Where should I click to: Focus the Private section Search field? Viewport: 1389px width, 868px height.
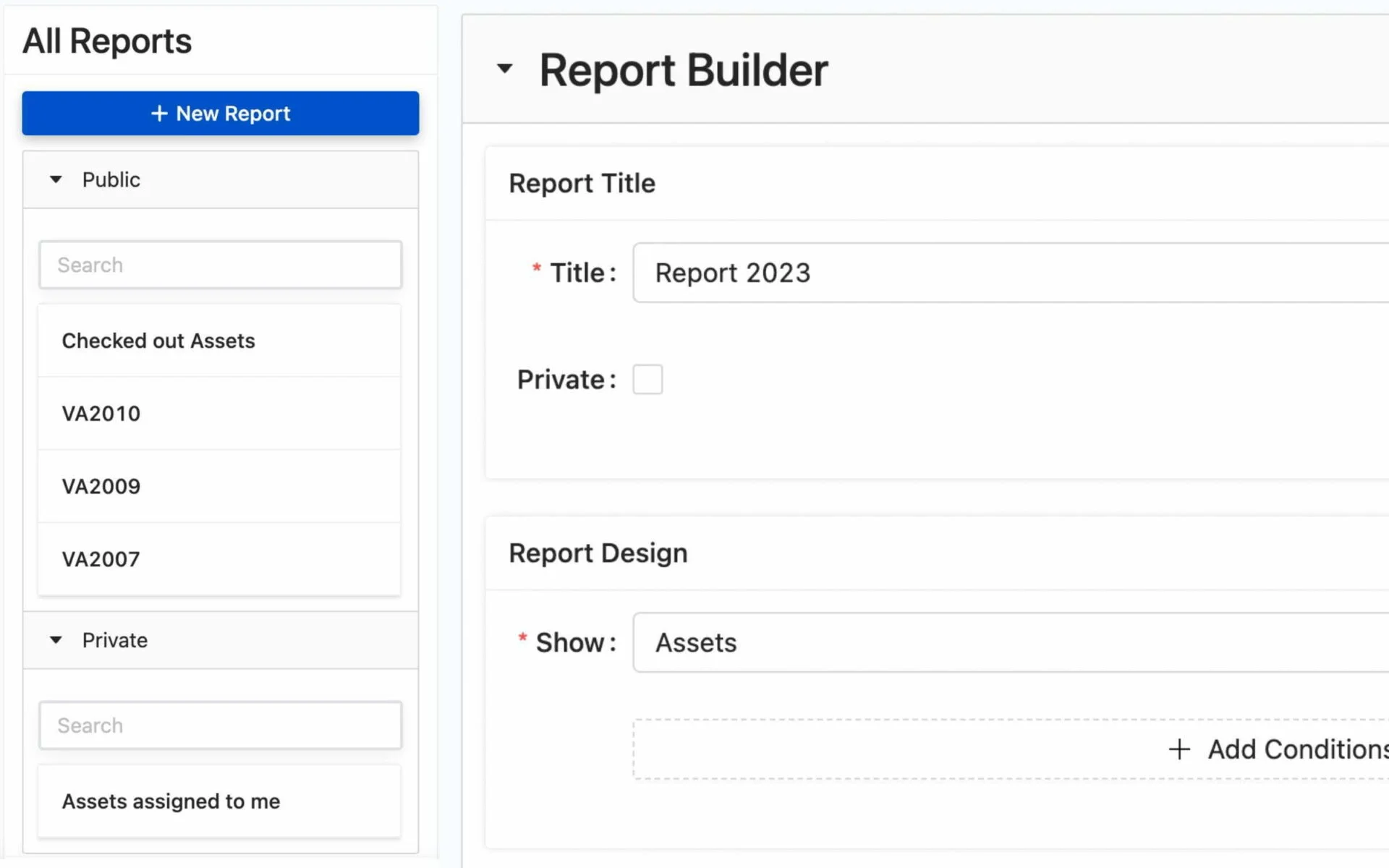pos(220,726)
